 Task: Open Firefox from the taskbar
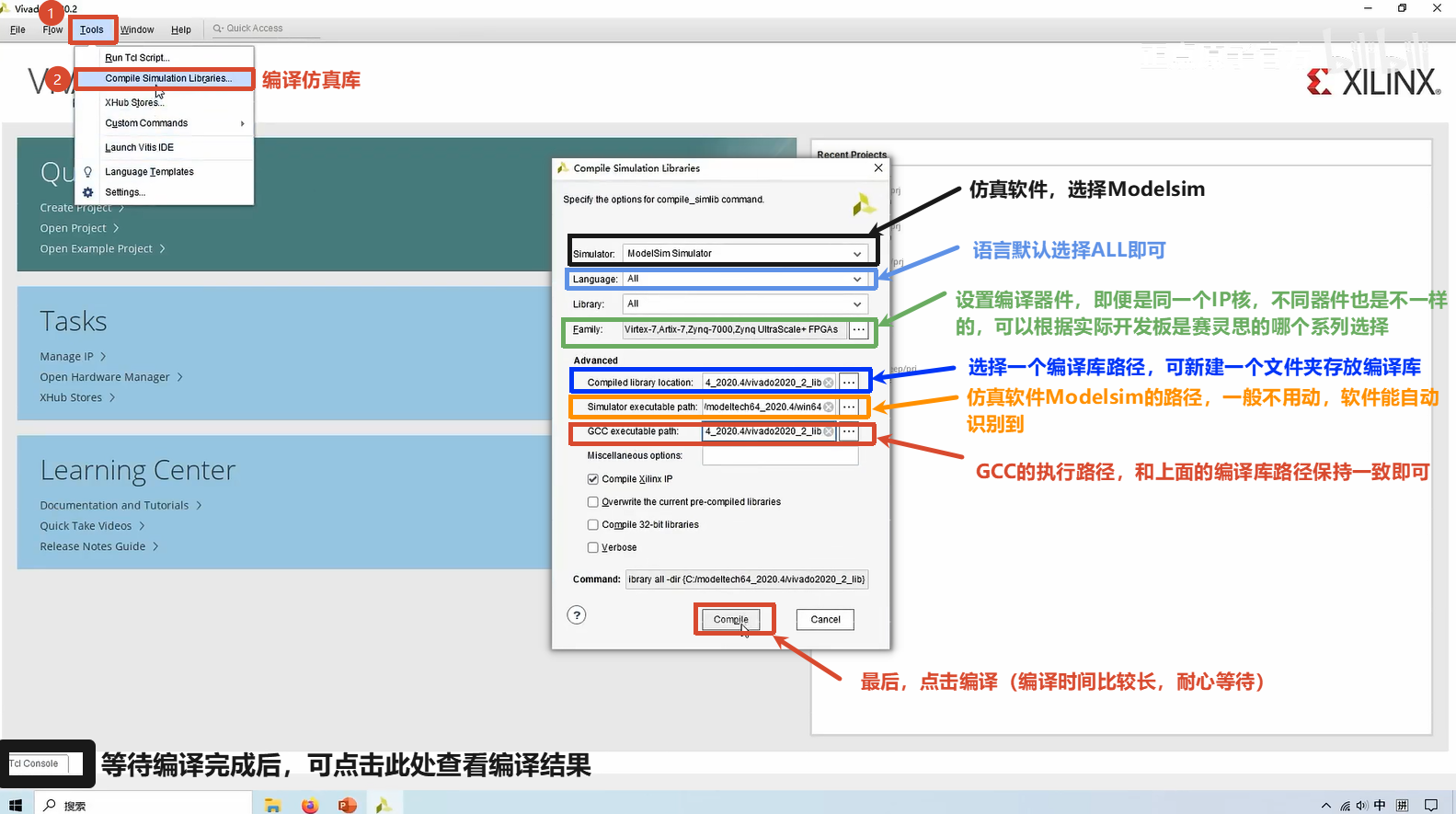310,805
